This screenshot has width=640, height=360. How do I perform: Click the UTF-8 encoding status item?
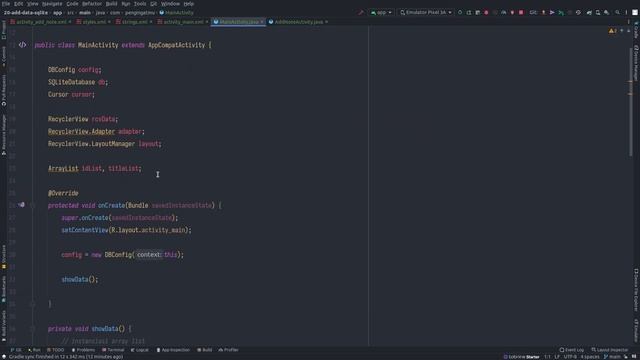[x=570, y=357]
